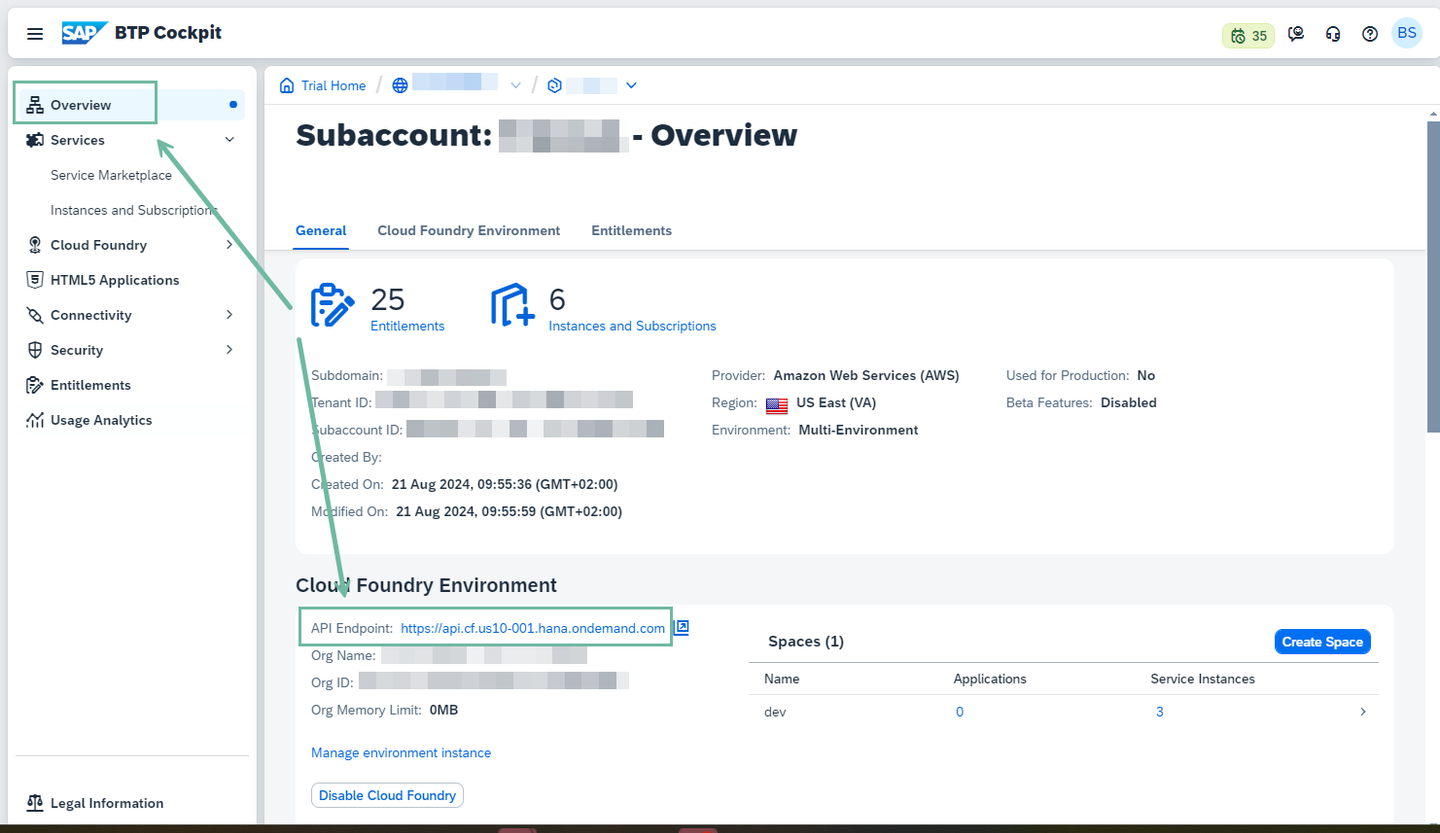Image resolution: width=1440 pixels, height=833 pixels.
Task: Open the API Endpoint URL link
Action: [533, 629]
